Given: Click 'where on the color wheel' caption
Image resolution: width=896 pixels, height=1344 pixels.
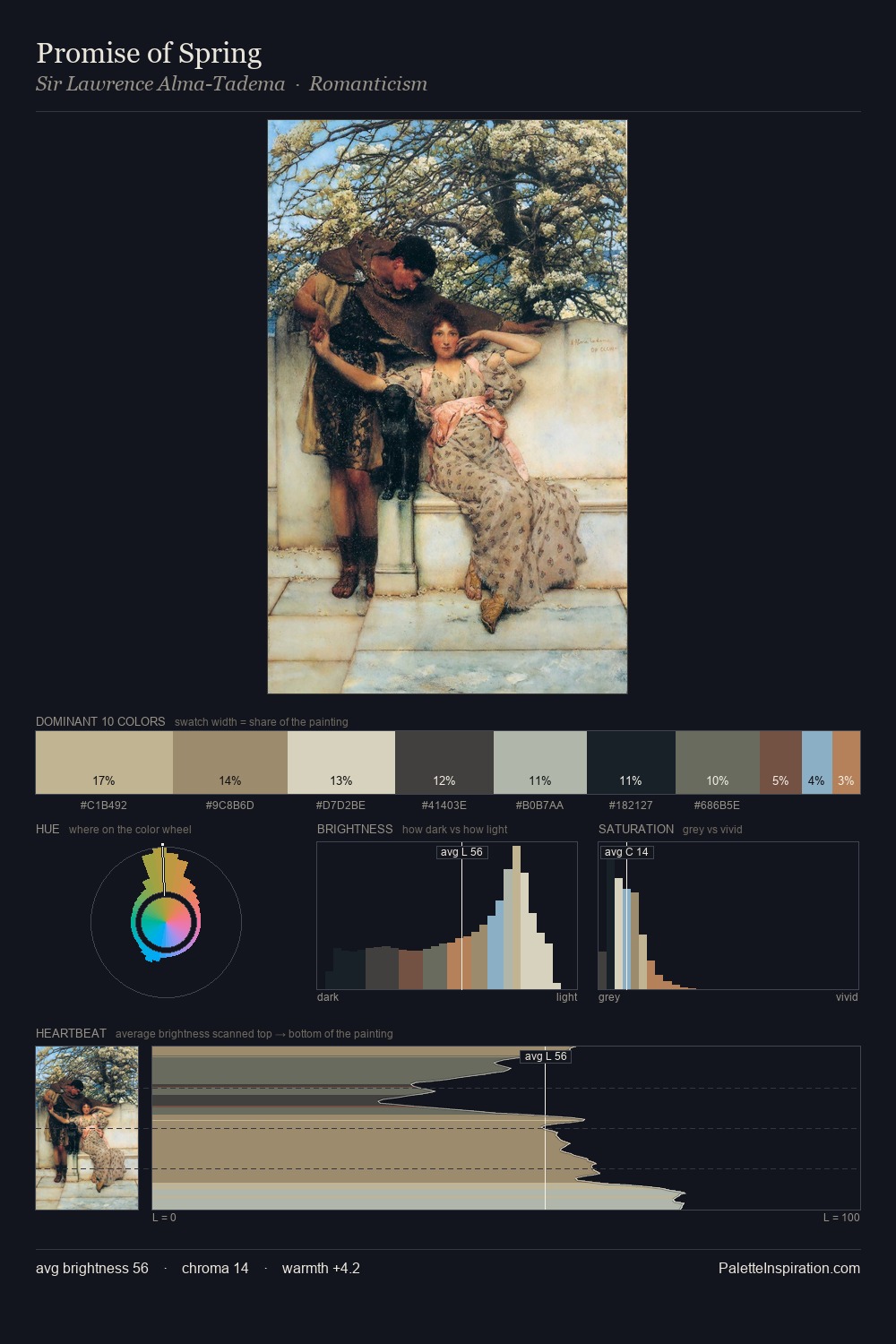Looking at the screenshot, I should click(x=130, y=830).
